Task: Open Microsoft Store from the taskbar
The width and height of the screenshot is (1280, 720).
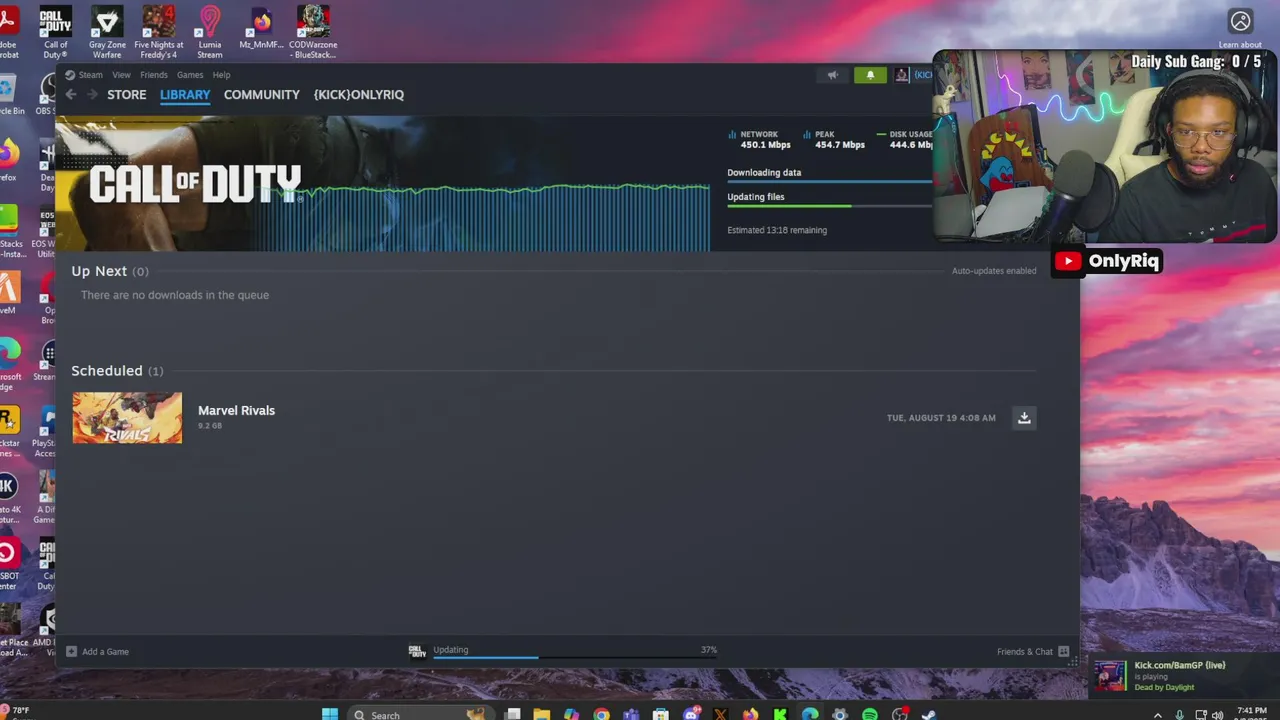Action: pos(661,714)
